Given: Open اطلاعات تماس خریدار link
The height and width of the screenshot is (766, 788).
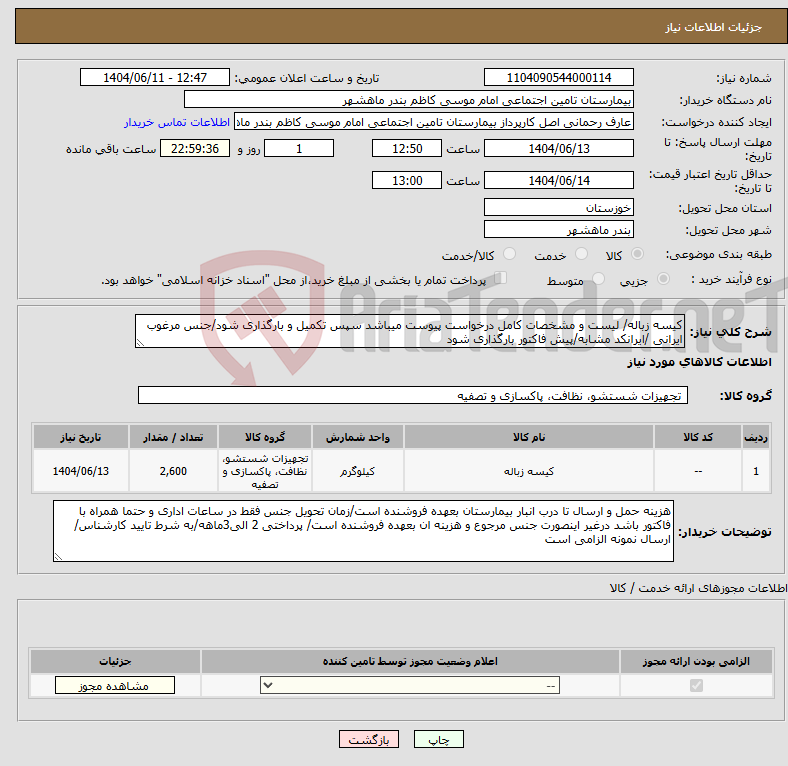Looking at the screenshot, I should [x=177, y=122].
